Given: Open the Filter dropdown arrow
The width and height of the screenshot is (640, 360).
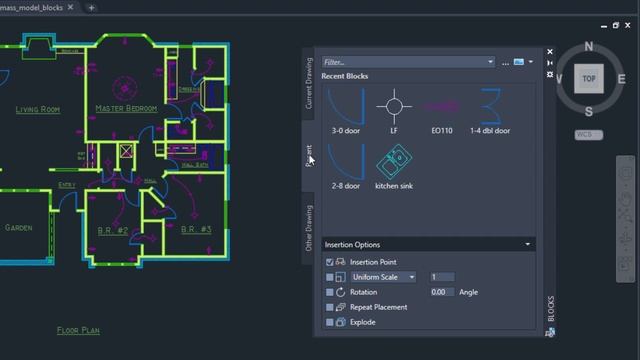Looking at the screenshot, I should (490, 62).
